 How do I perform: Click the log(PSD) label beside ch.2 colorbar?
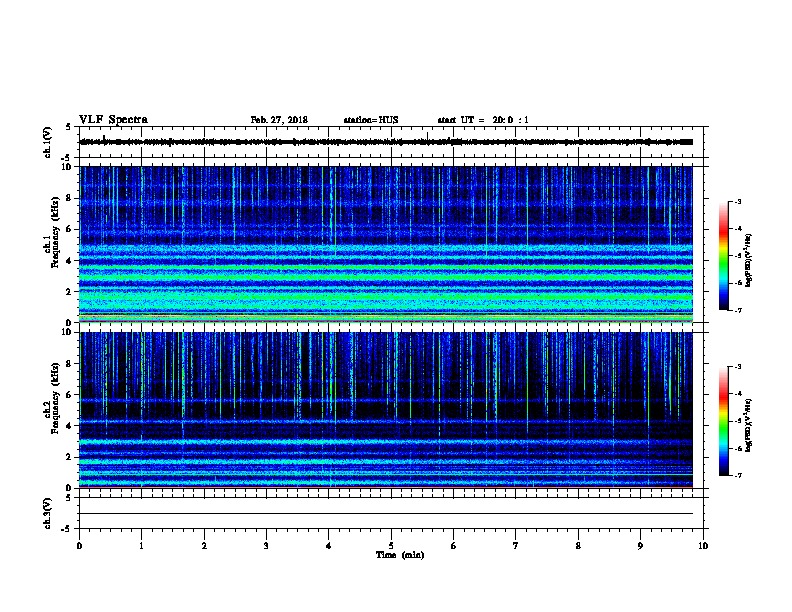[x=748, y=425]
